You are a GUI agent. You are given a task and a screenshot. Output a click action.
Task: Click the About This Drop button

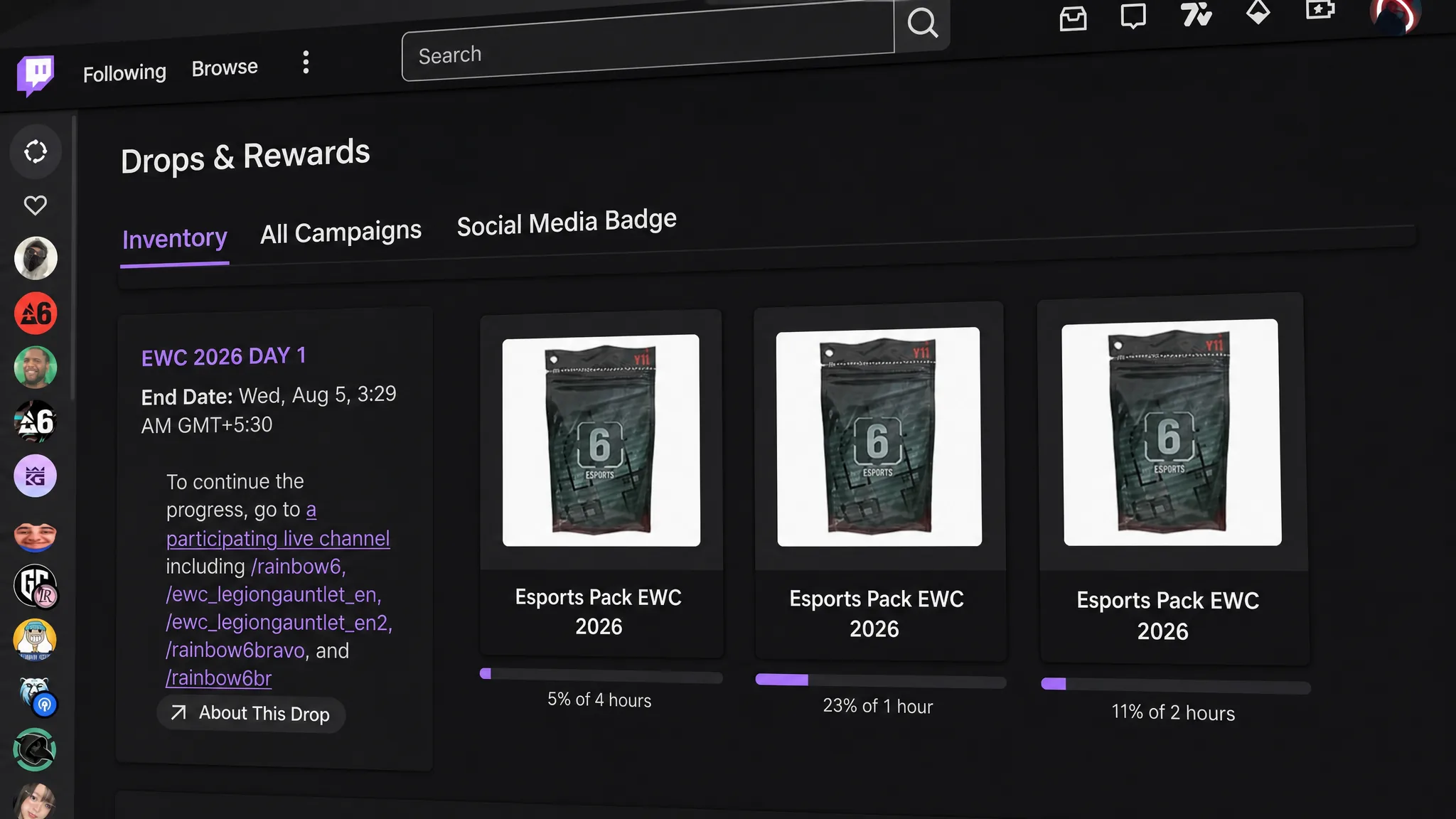(x=251, y=714)
